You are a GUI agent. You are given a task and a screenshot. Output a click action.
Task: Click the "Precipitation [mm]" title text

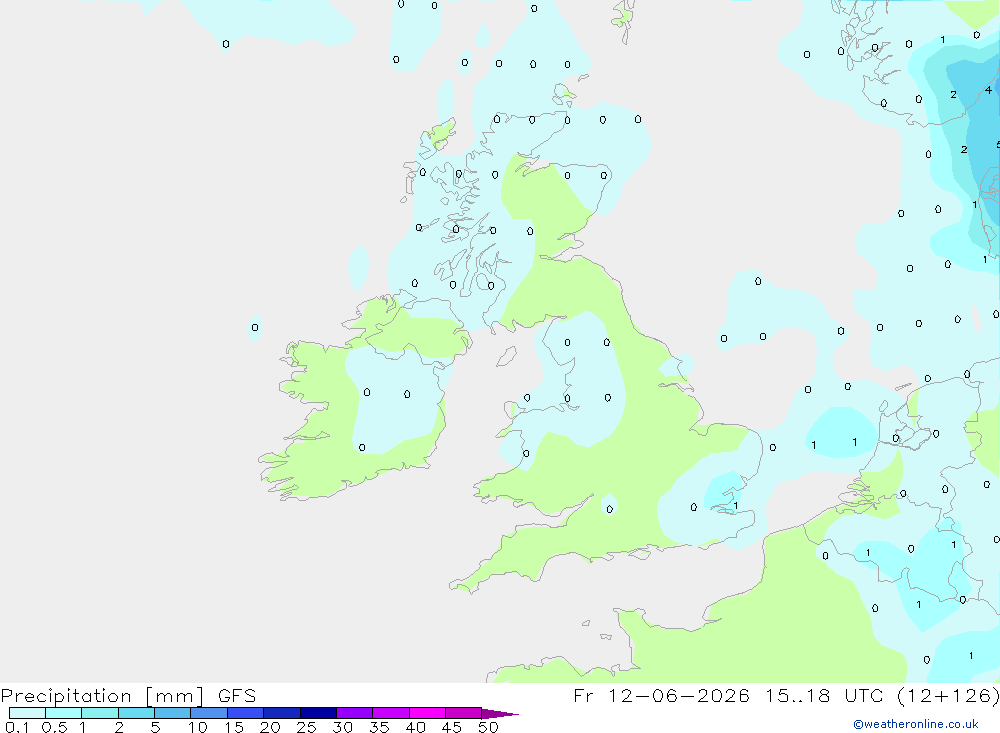click(103, 696)
